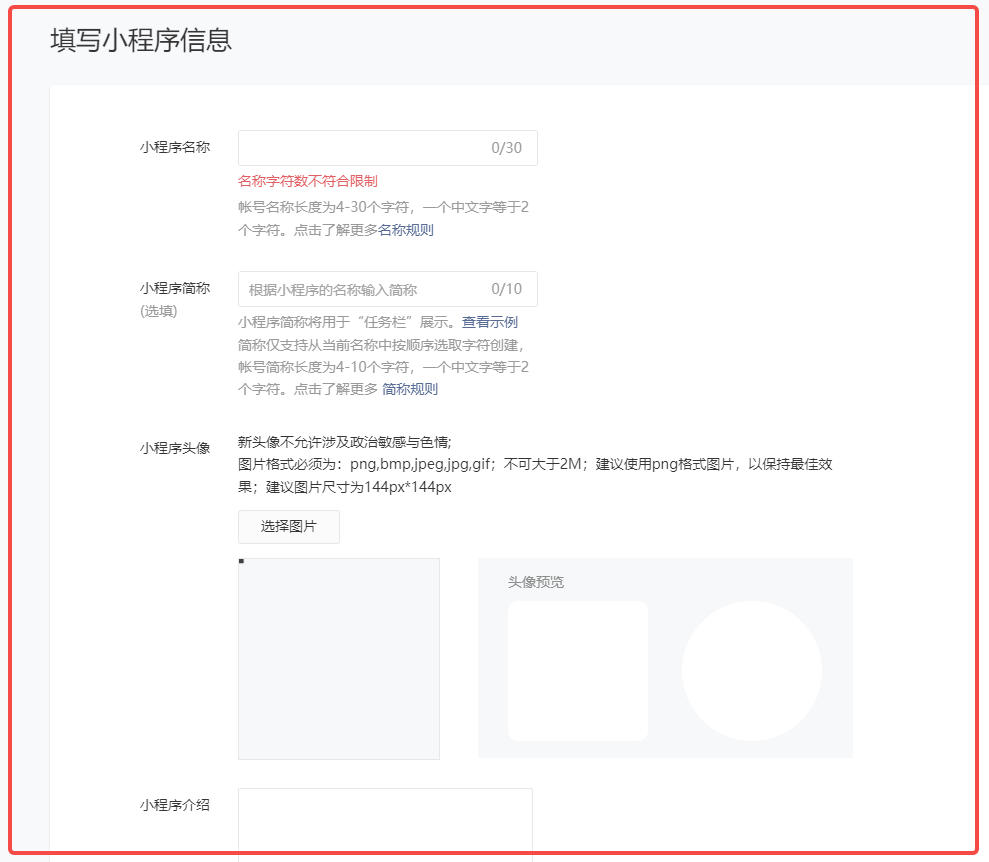
Task: Click the 帐号简称长度为4-10个字符 hint text
Action: (383, 378)
